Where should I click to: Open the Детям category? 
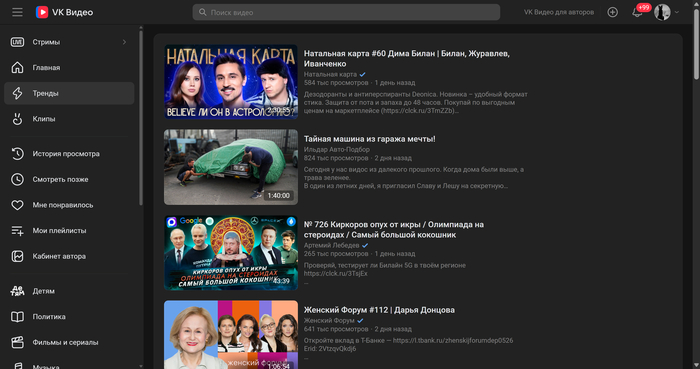[69, 291]
